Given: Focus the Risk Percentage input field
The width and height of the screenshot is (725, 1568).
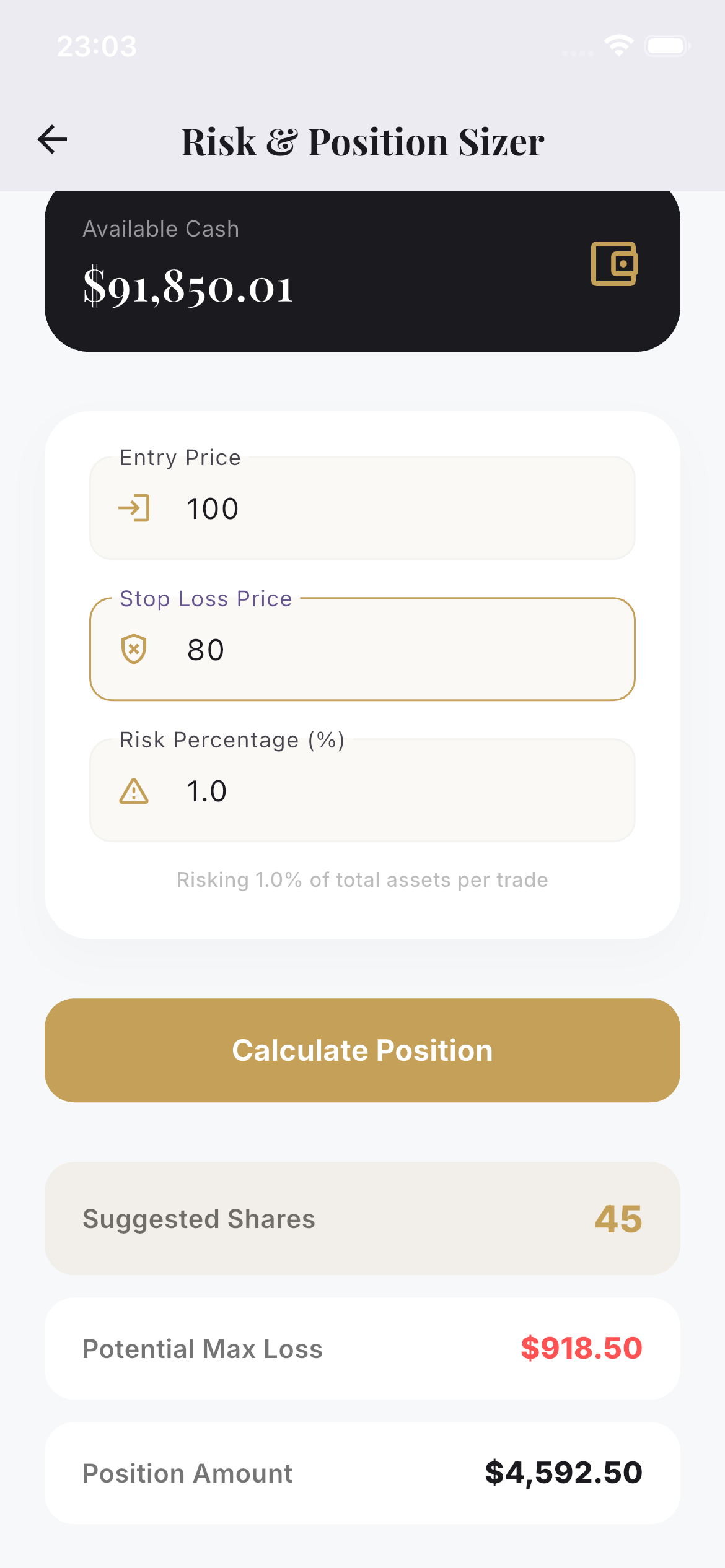Looking at the screenshot, I should point(397,791).
